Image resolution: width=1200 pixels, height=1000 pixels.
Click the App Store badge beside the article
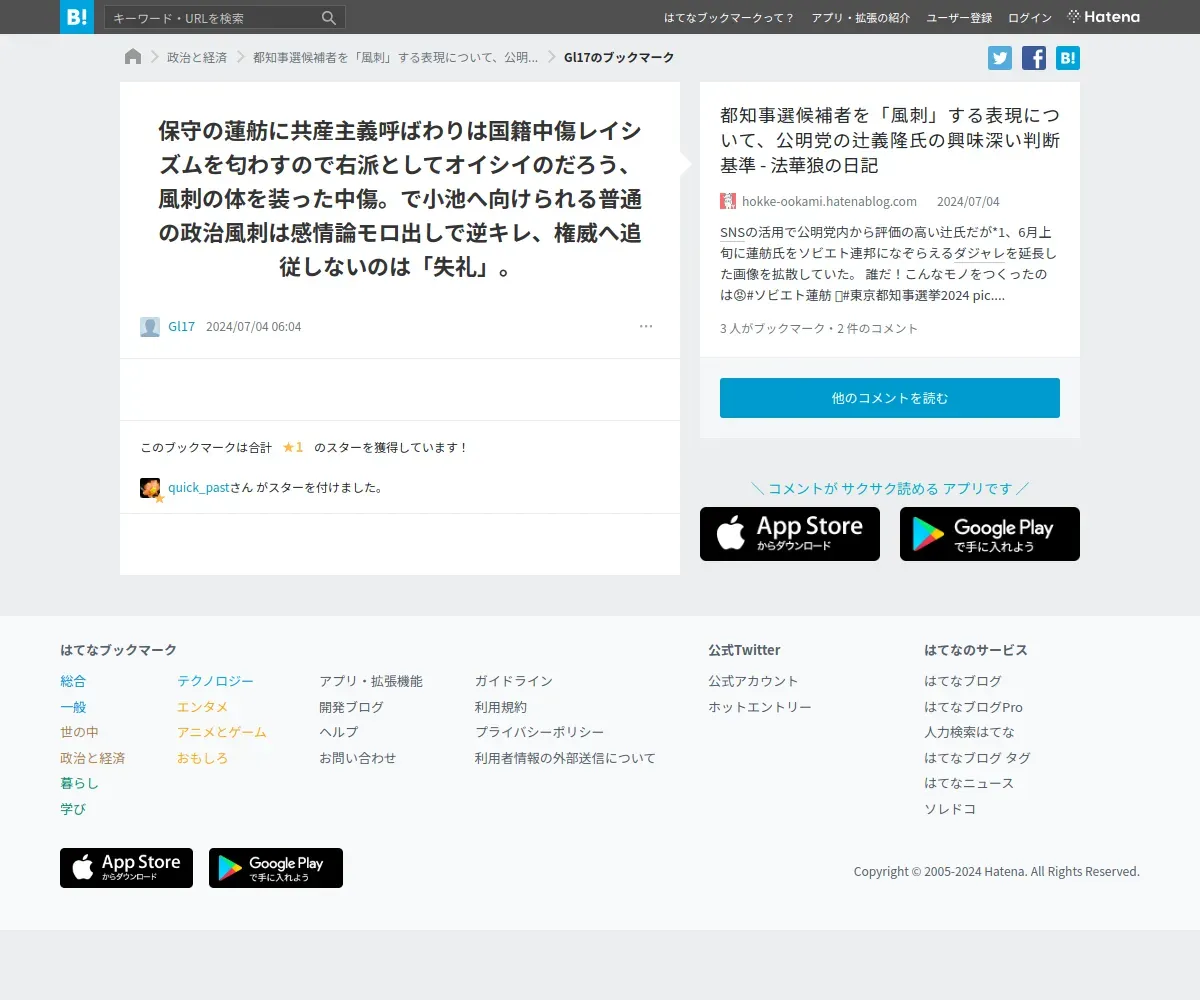point(790,534)
